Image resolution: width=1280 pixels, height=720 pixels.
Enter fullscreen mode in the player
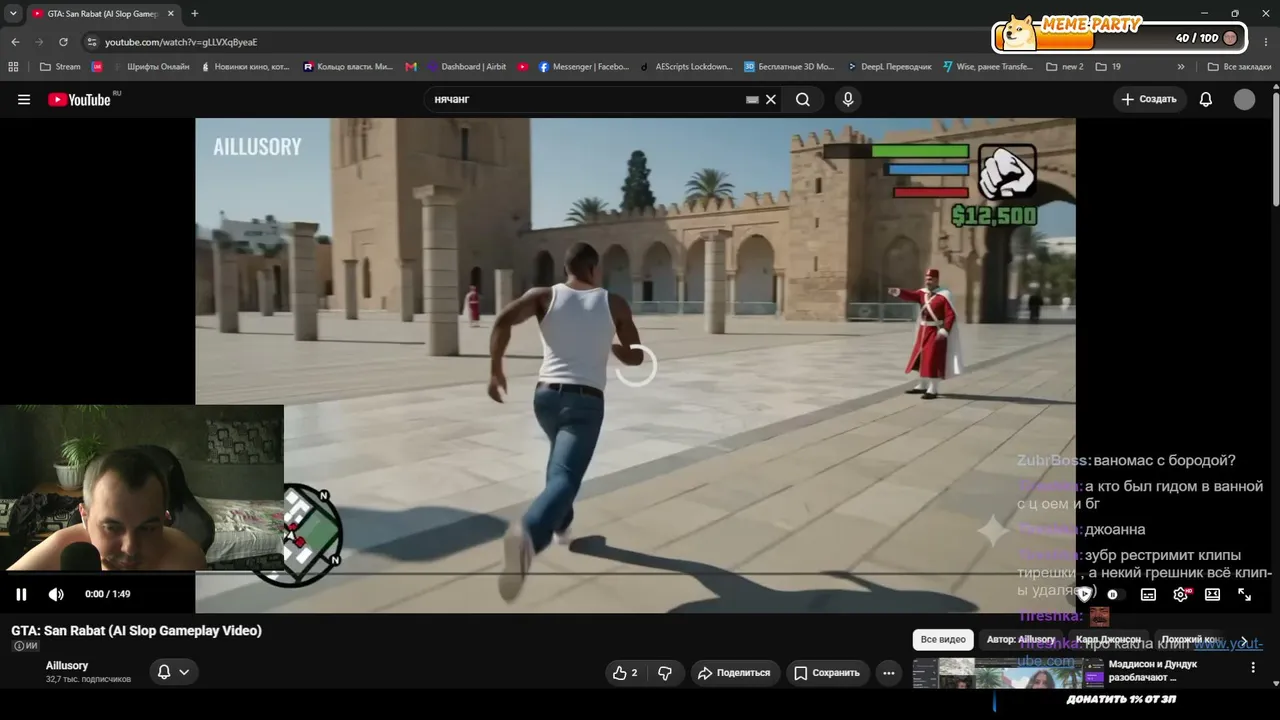[x=1244, y=594]
